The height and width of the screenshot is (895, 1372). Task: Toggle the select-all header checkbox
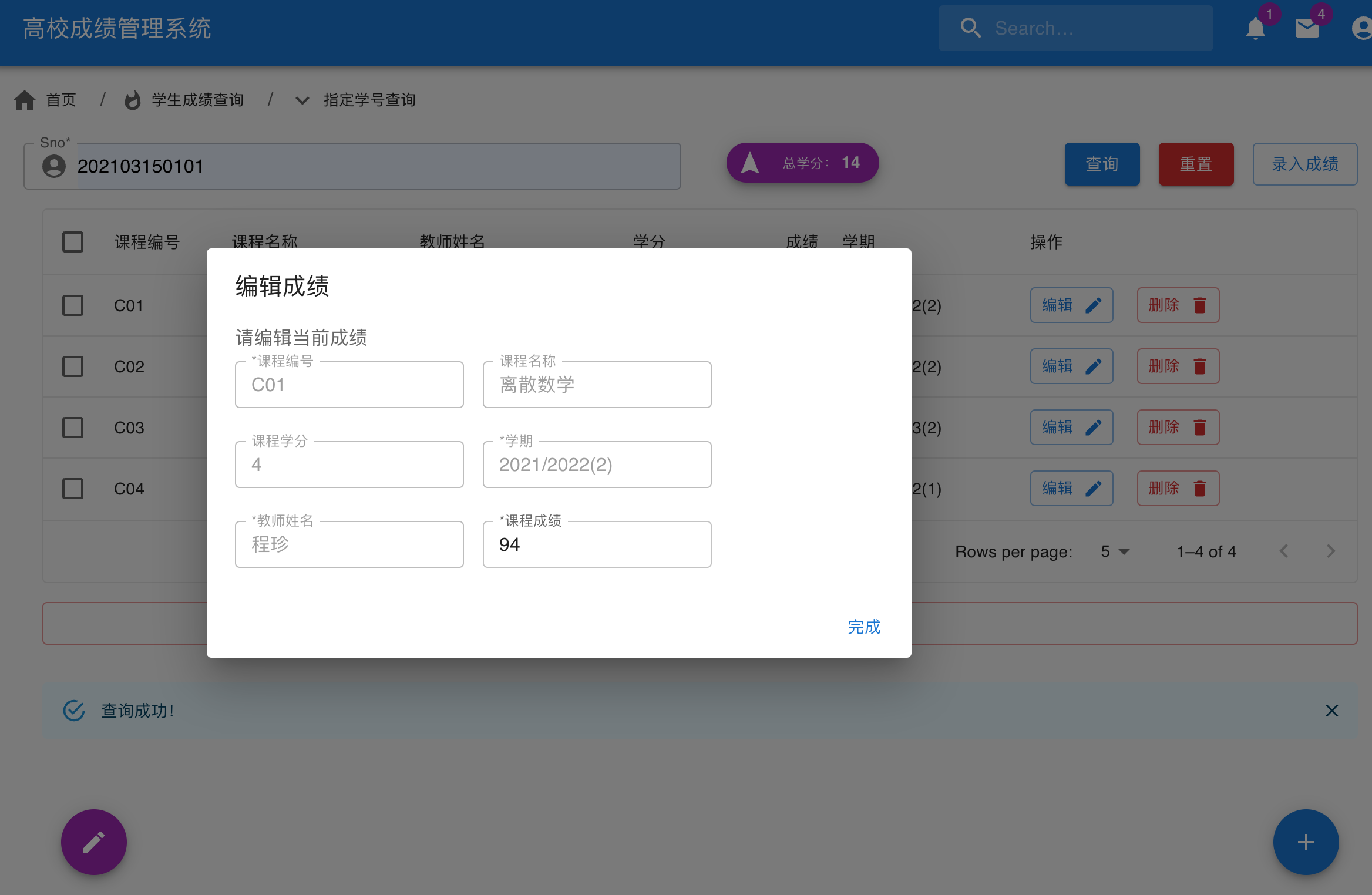tap(73, 242)
